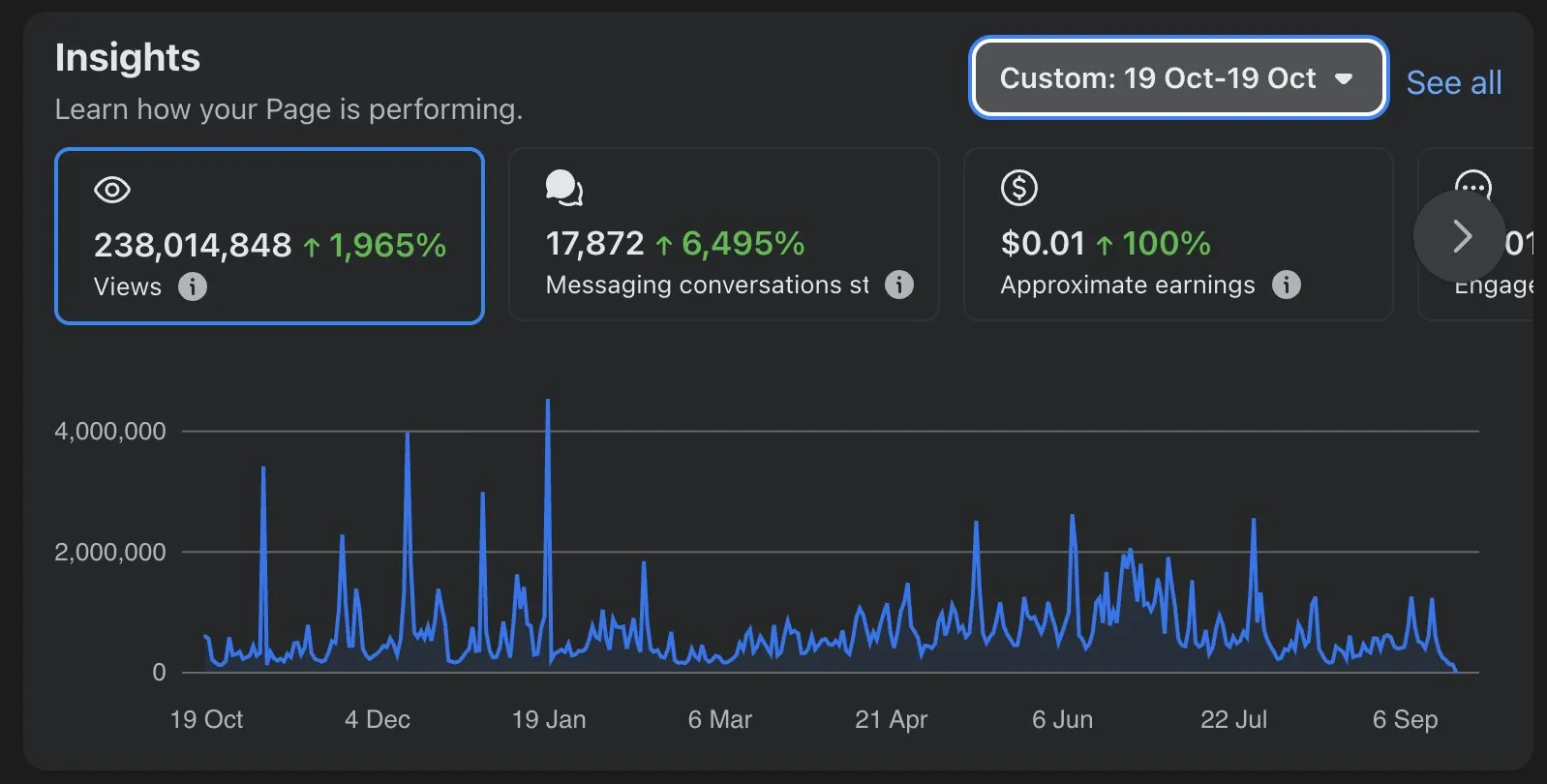Viewport: 1547px width, 784px height.
Task: Click the 'Learn how your Page is performing' subtitle
Action: pos(288,109)
